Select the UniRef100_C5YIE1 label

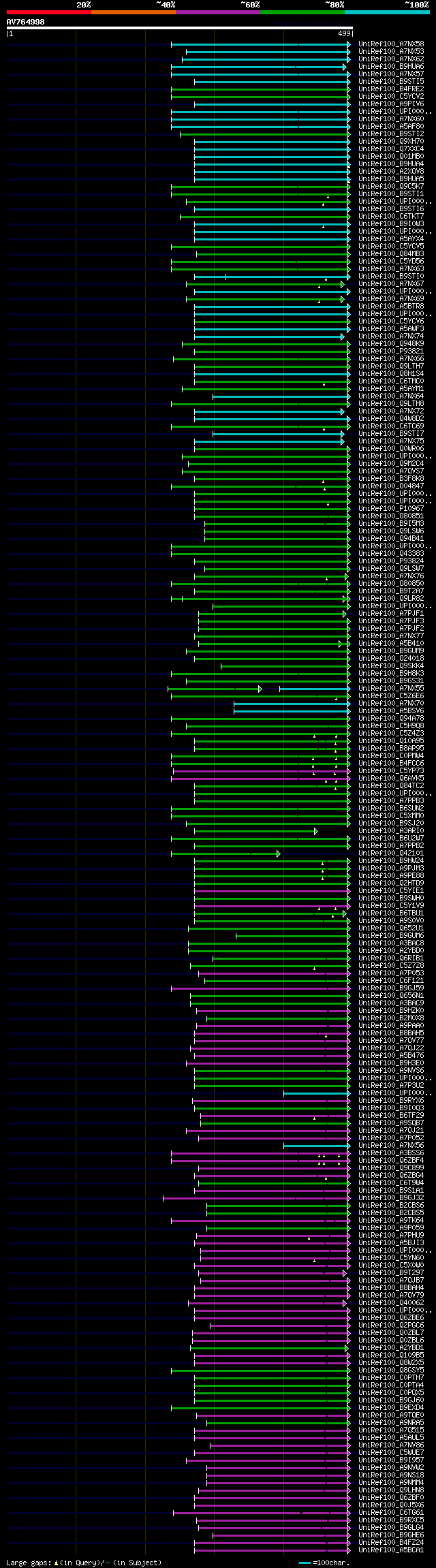[391, 891]
